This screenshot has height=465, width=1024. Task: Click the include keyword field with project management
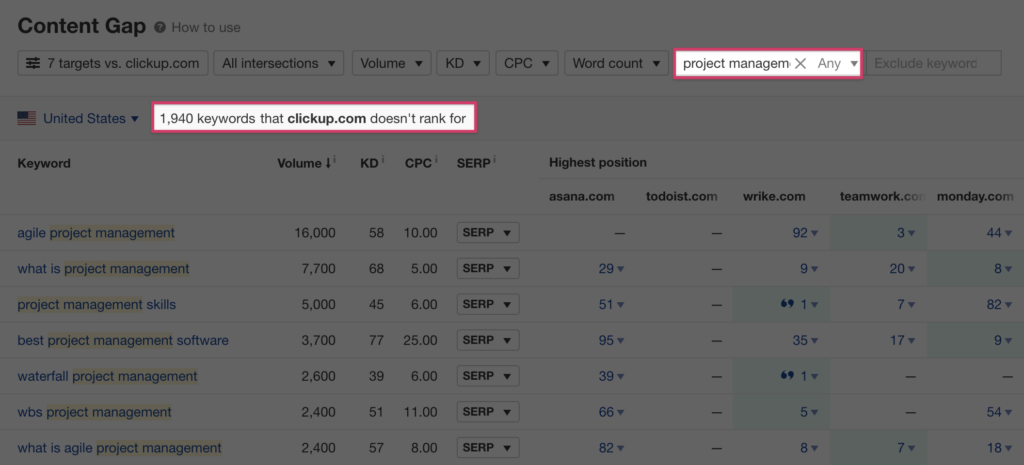click(736, 63)
